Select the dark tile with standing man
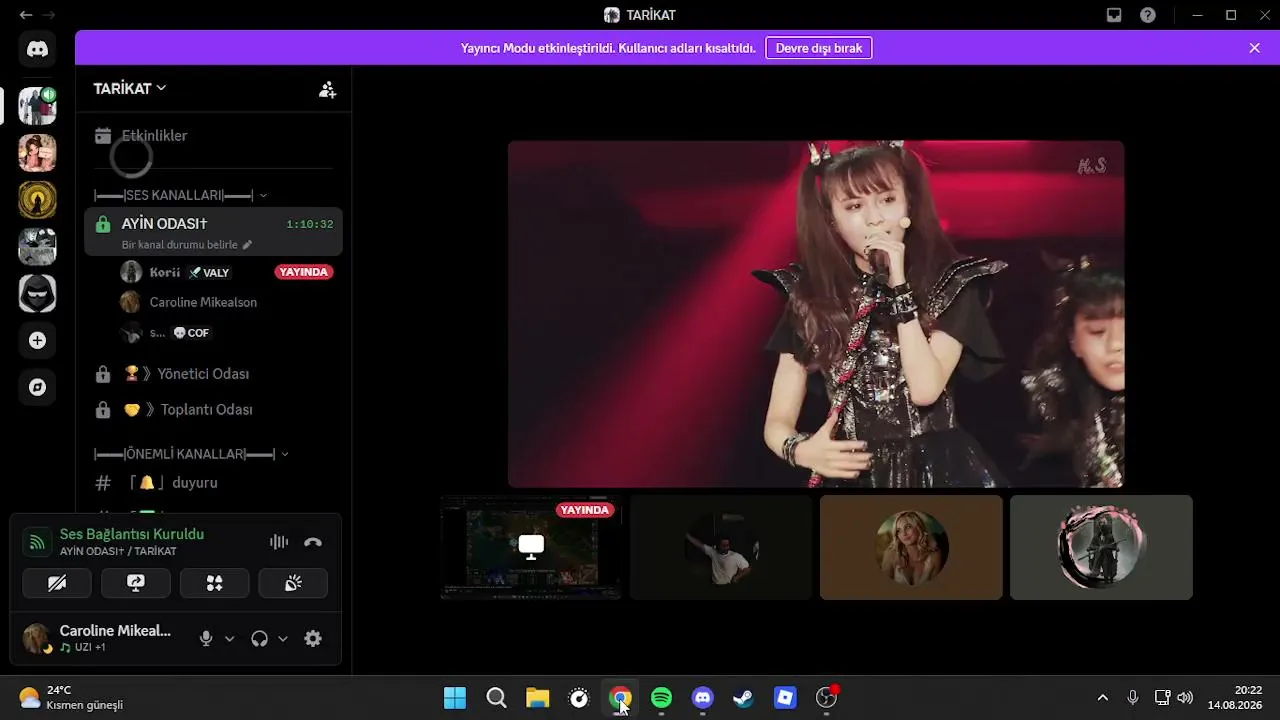 pyautogui.click(x=721, y=547)
